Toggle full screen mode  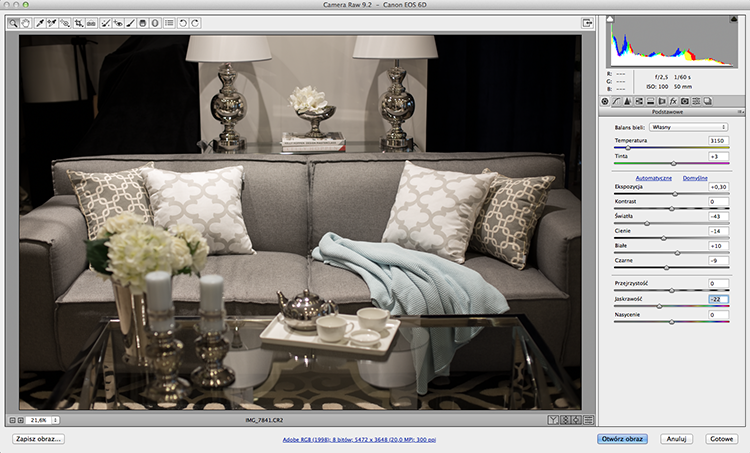pos(587,23)
